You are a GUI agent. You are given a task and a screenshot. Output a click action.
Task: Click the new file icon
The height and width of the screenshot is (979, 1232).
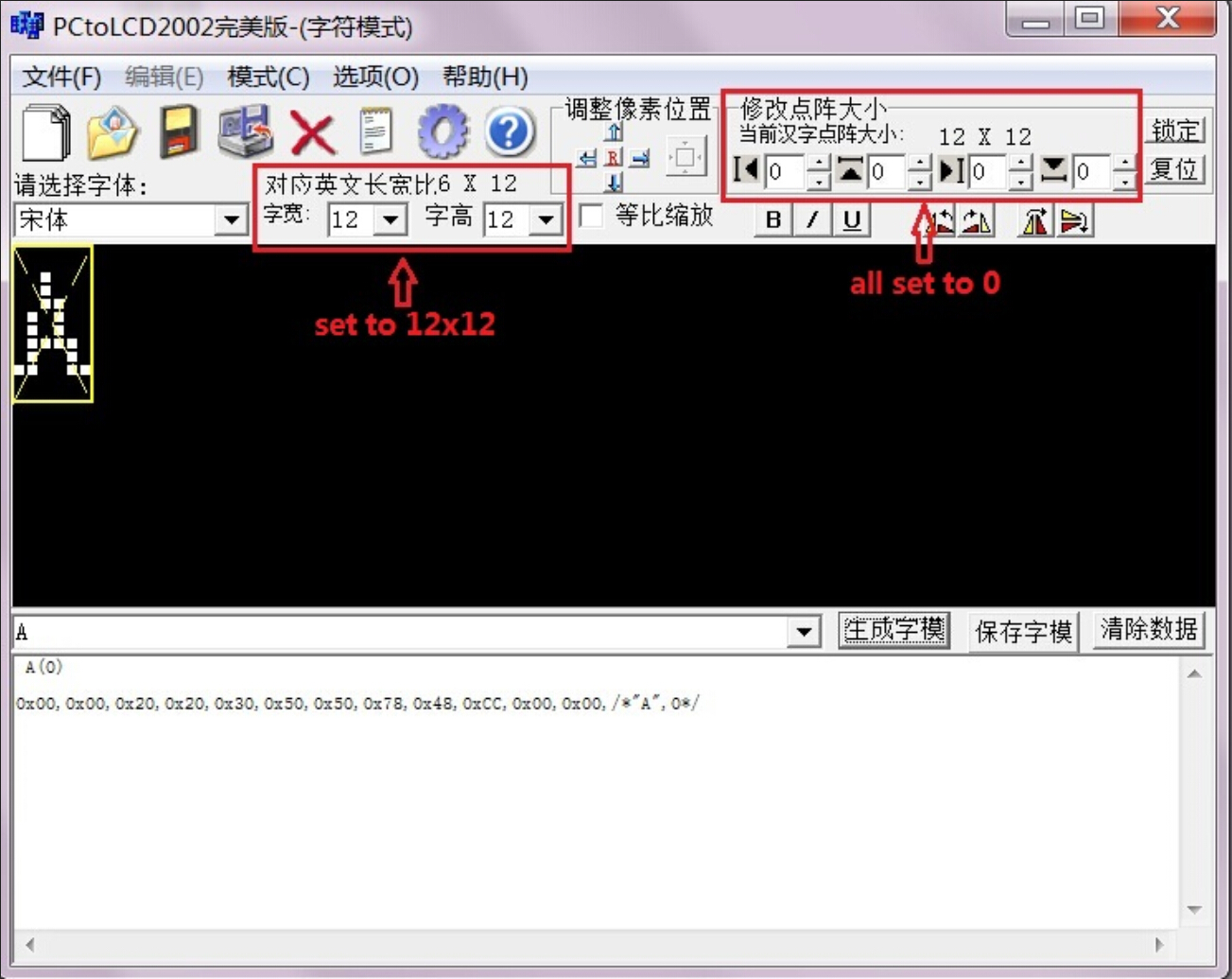pos(45,132)
